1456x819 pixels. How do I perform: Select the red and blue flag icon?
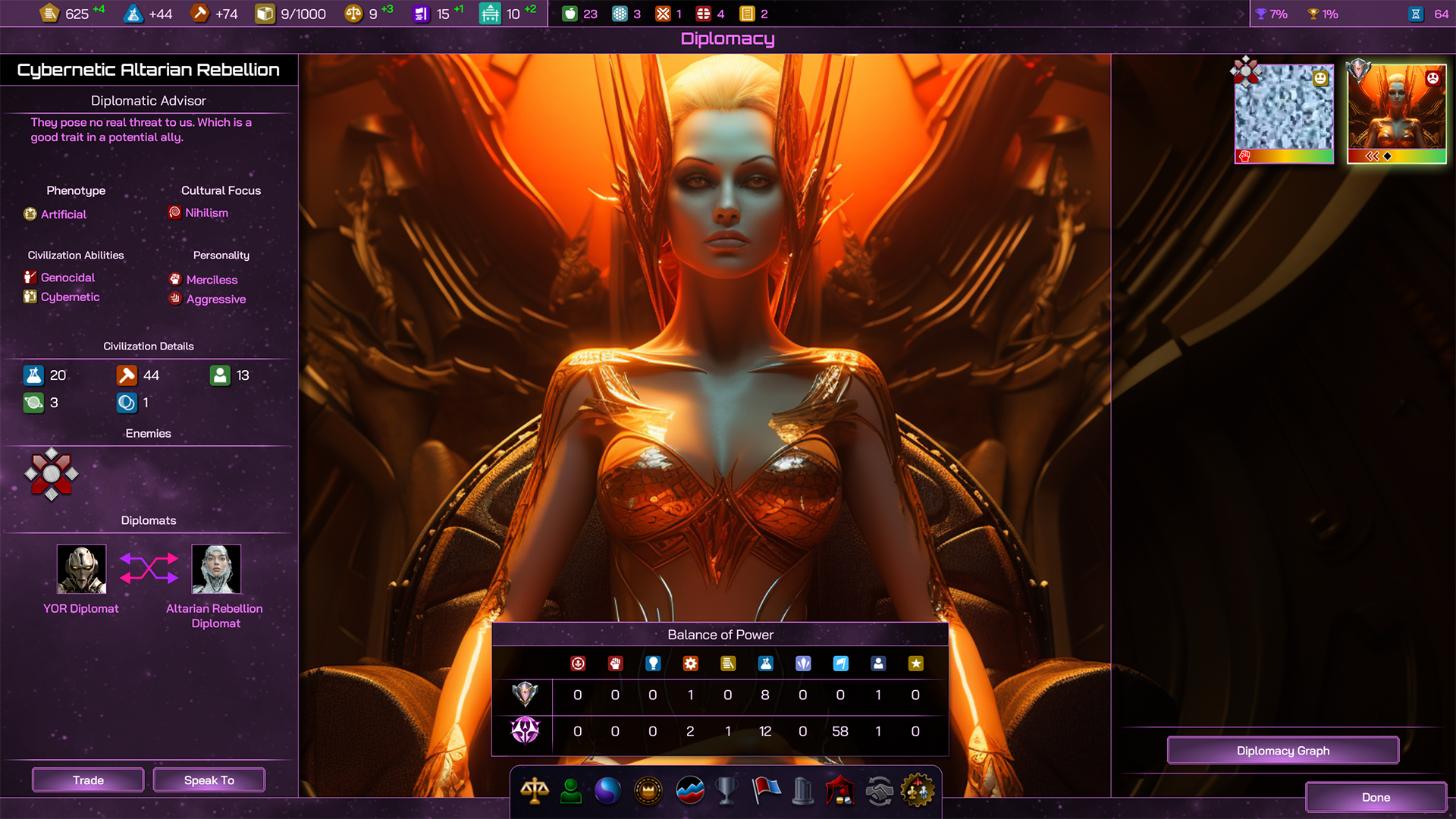766,791
